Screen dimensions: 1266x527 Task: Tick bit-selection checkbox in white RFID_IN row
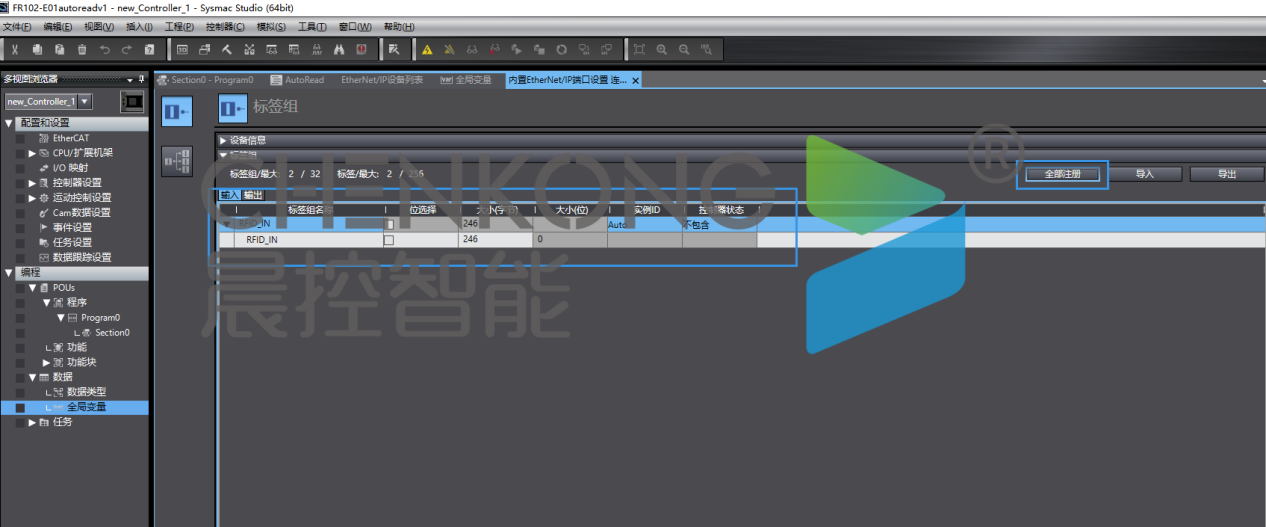pyautogui.click(x=389, y=240)
